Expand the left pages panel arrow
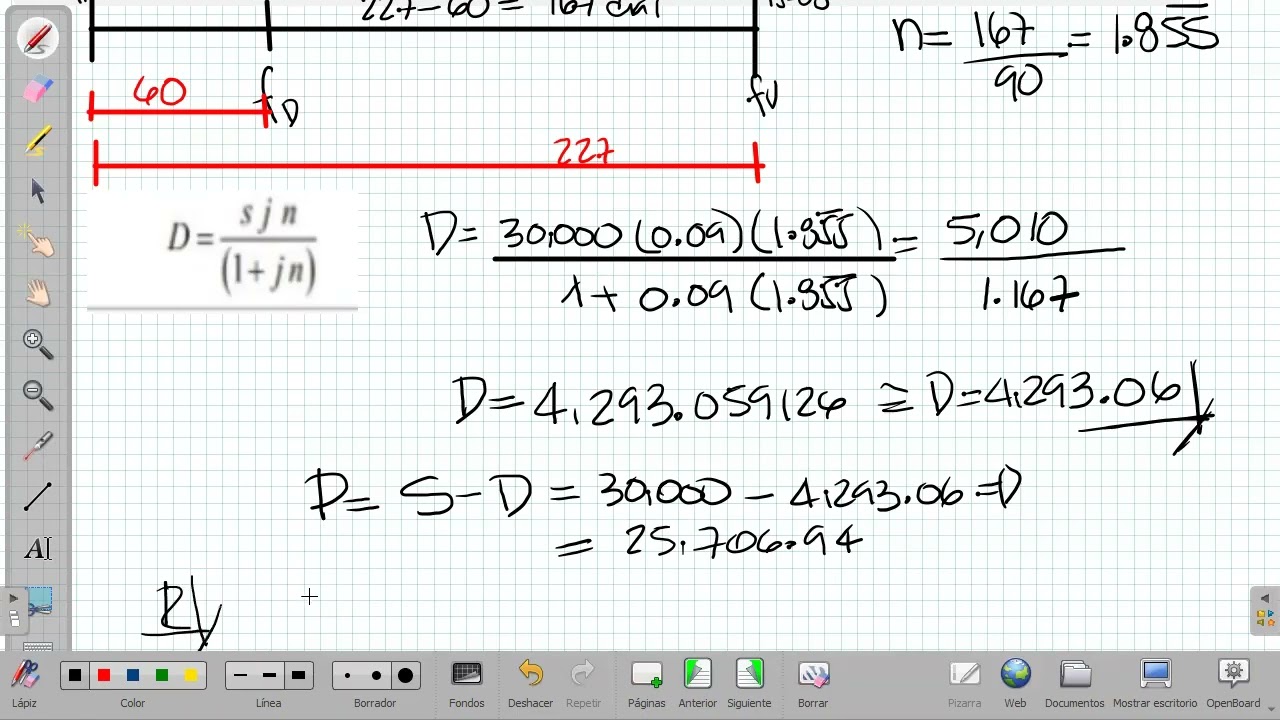The height and width of the screenshot is (720, 1280). [x=14, y=598]
